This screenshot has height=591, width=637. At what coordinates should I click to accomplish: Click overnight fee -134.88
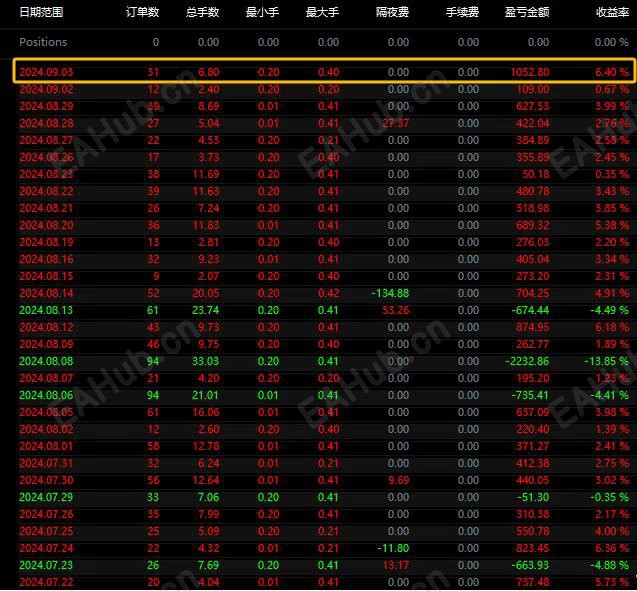point(390,294)
